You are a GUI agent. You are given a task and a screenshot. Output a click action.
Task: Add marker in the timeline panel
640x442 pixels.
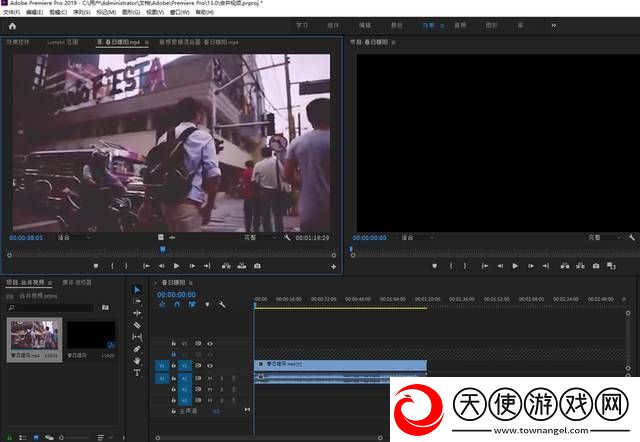tap(207, 304)
